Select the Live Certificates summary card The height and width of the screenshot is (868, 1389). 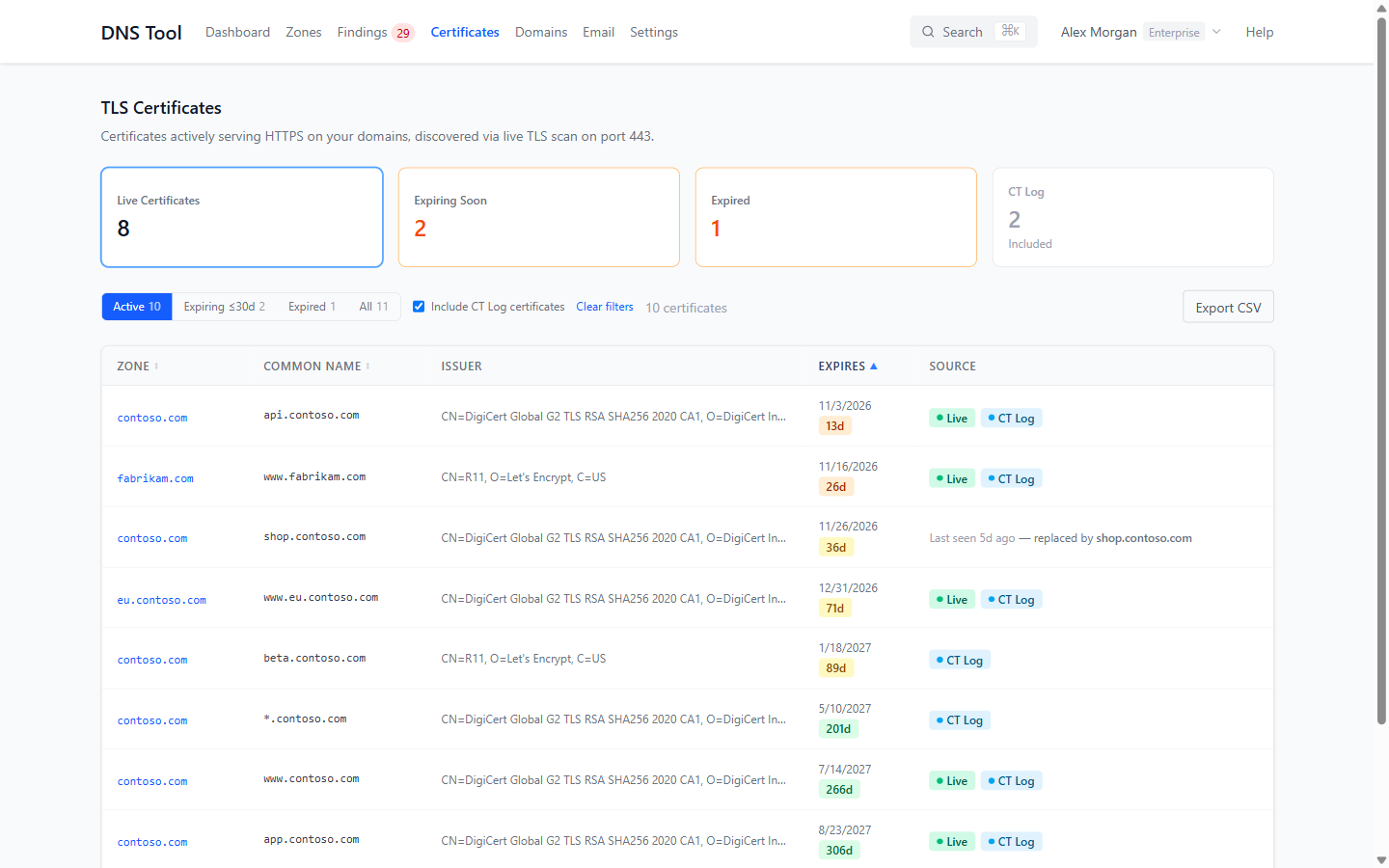pos(242,217)
